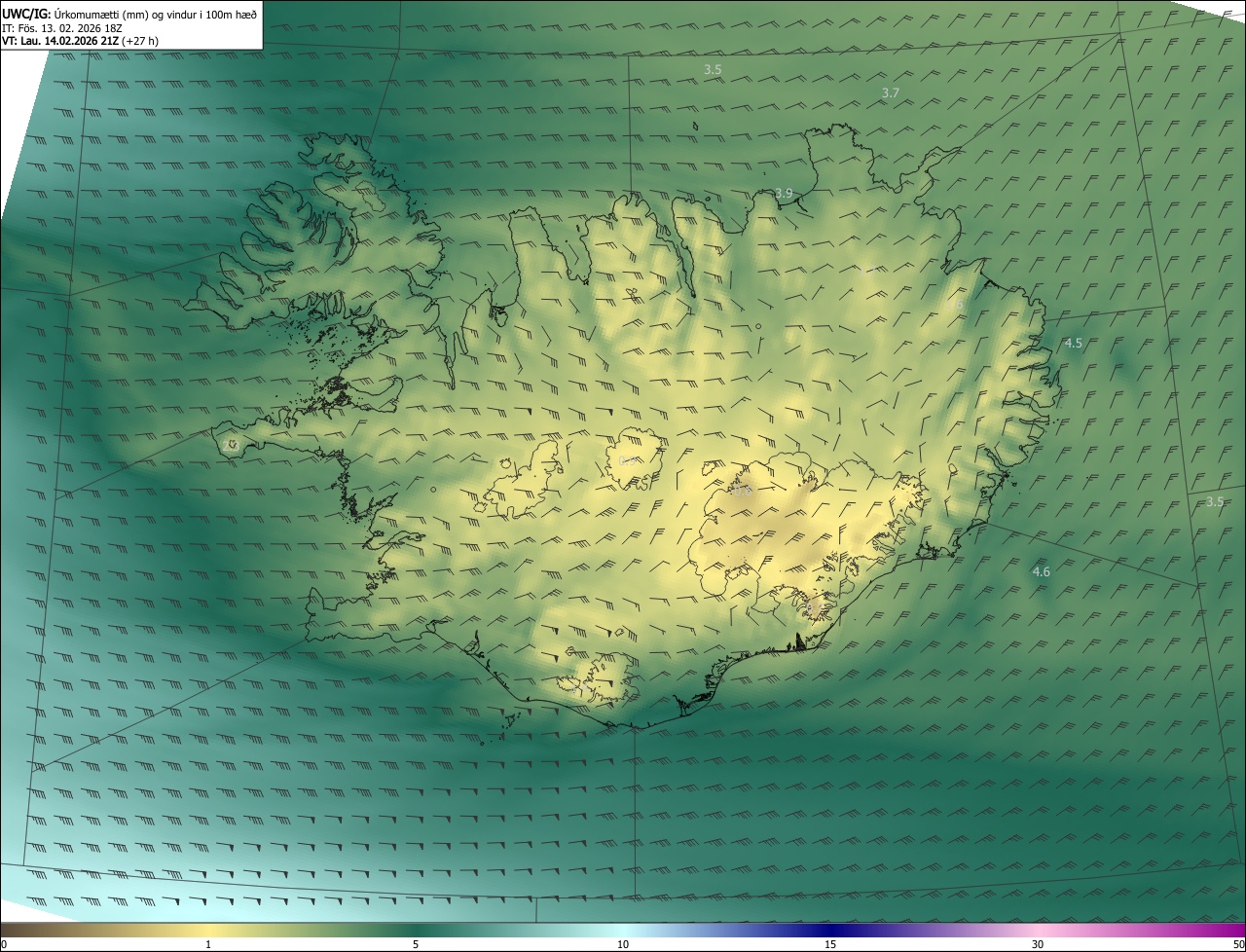Click the 3.5 value label east of Iceland

click(1215, 501)
